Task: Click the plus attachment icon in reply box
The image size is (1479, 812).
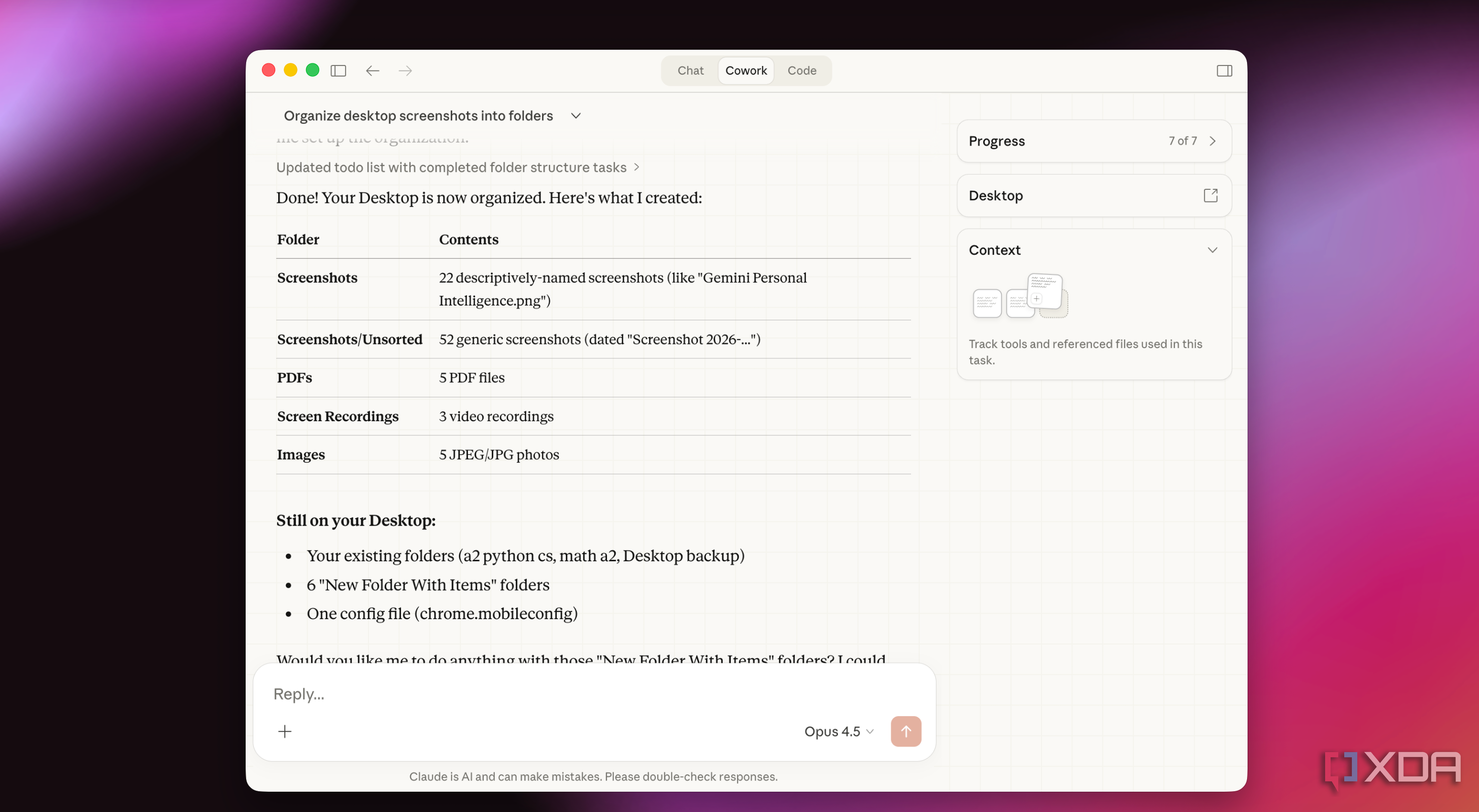Action: pyautogui.click(x=285, y=731)
